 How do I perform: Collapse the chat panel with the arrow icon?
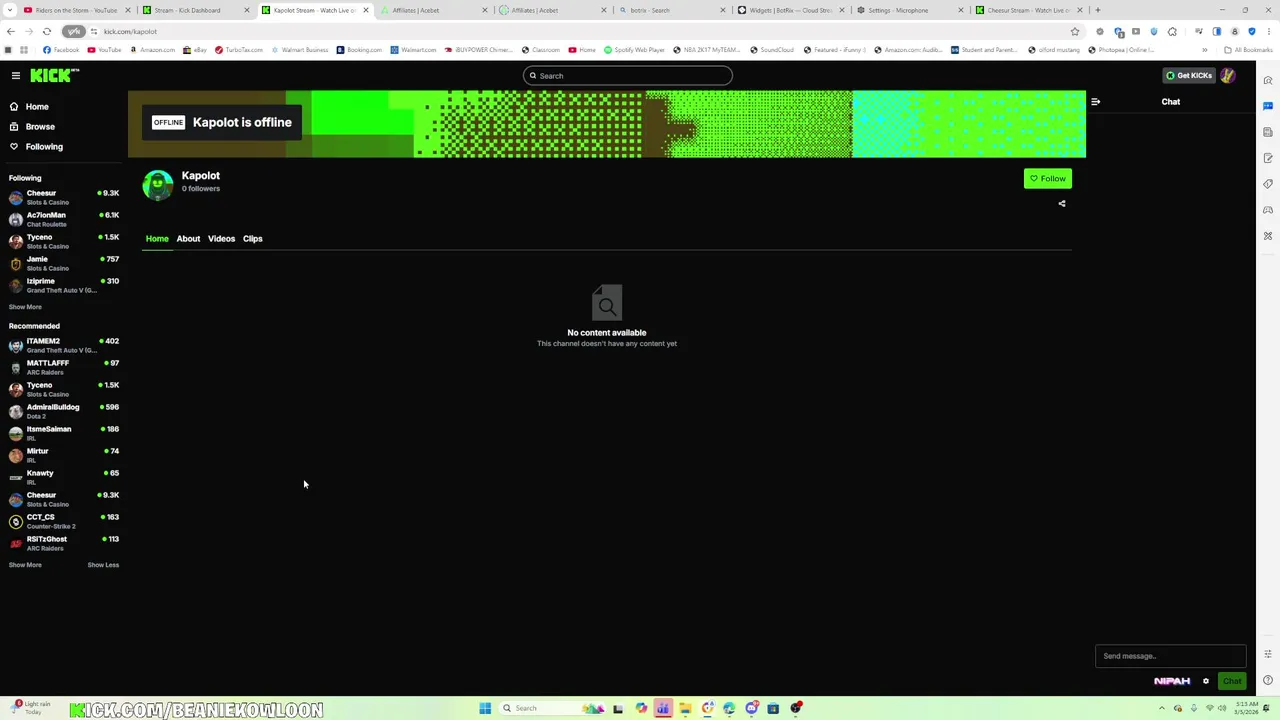coord(1095,102)
